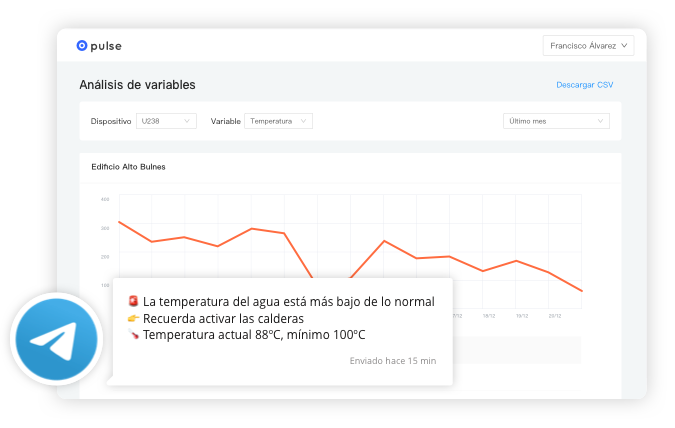The image size is (675, 428).
Task: Click the pointing hand emoji in notification
Action: [133, 318]
